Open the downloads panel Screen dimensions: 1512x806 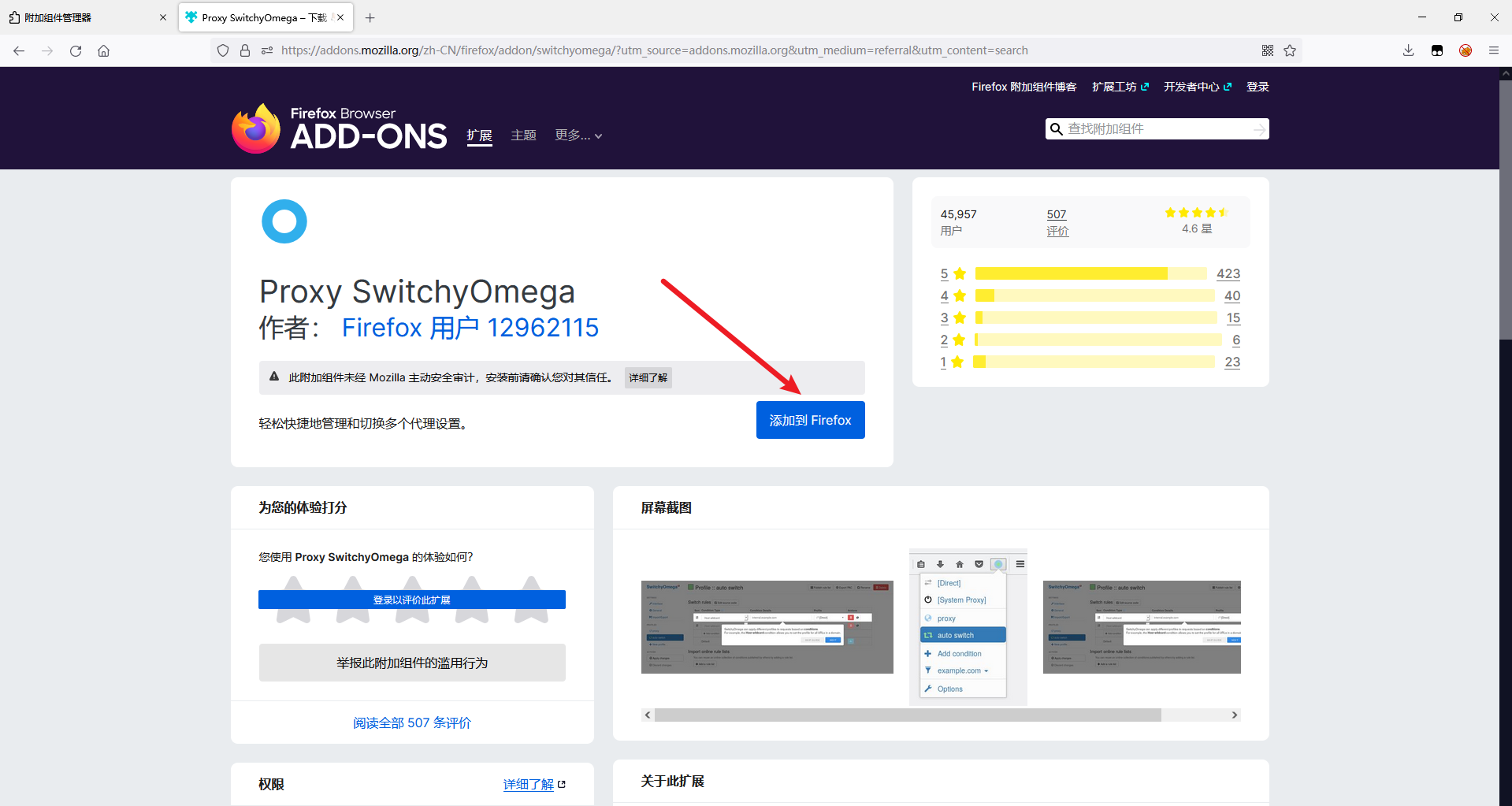coord(1409,50)
